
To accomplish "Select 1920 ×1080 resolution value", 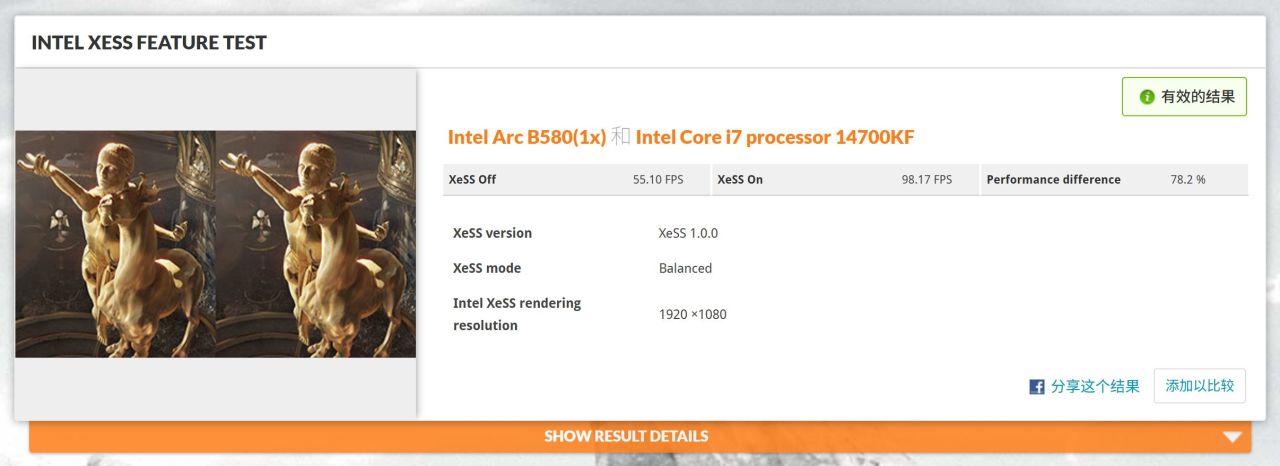I will pos(692,314).
